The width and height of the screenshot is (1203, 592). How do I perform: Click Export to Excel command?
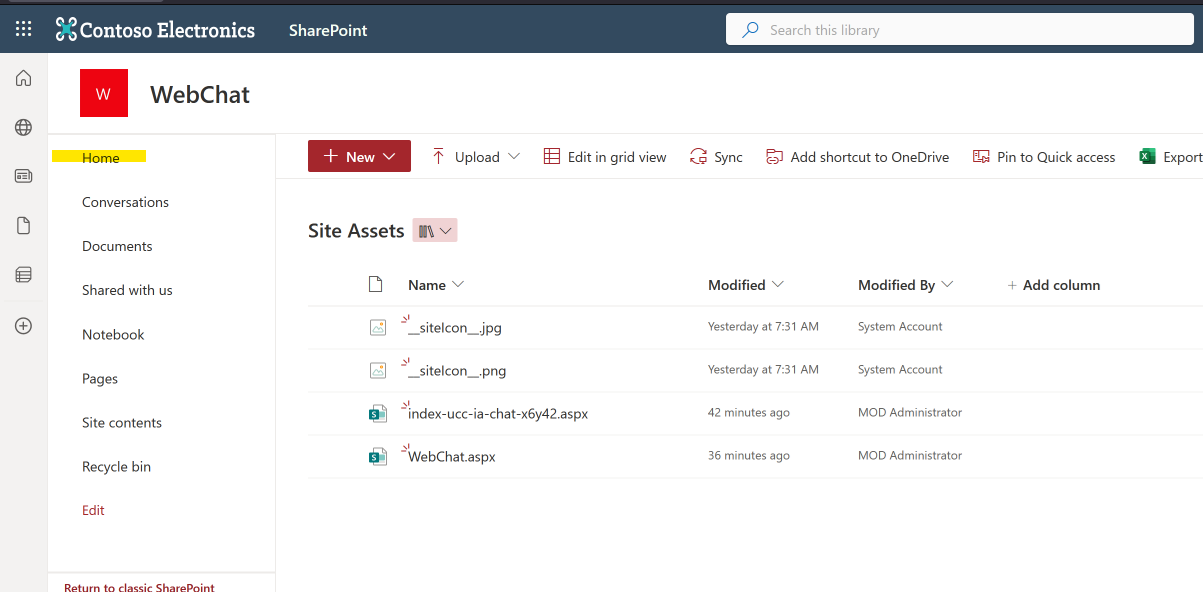coord(1171,157)
